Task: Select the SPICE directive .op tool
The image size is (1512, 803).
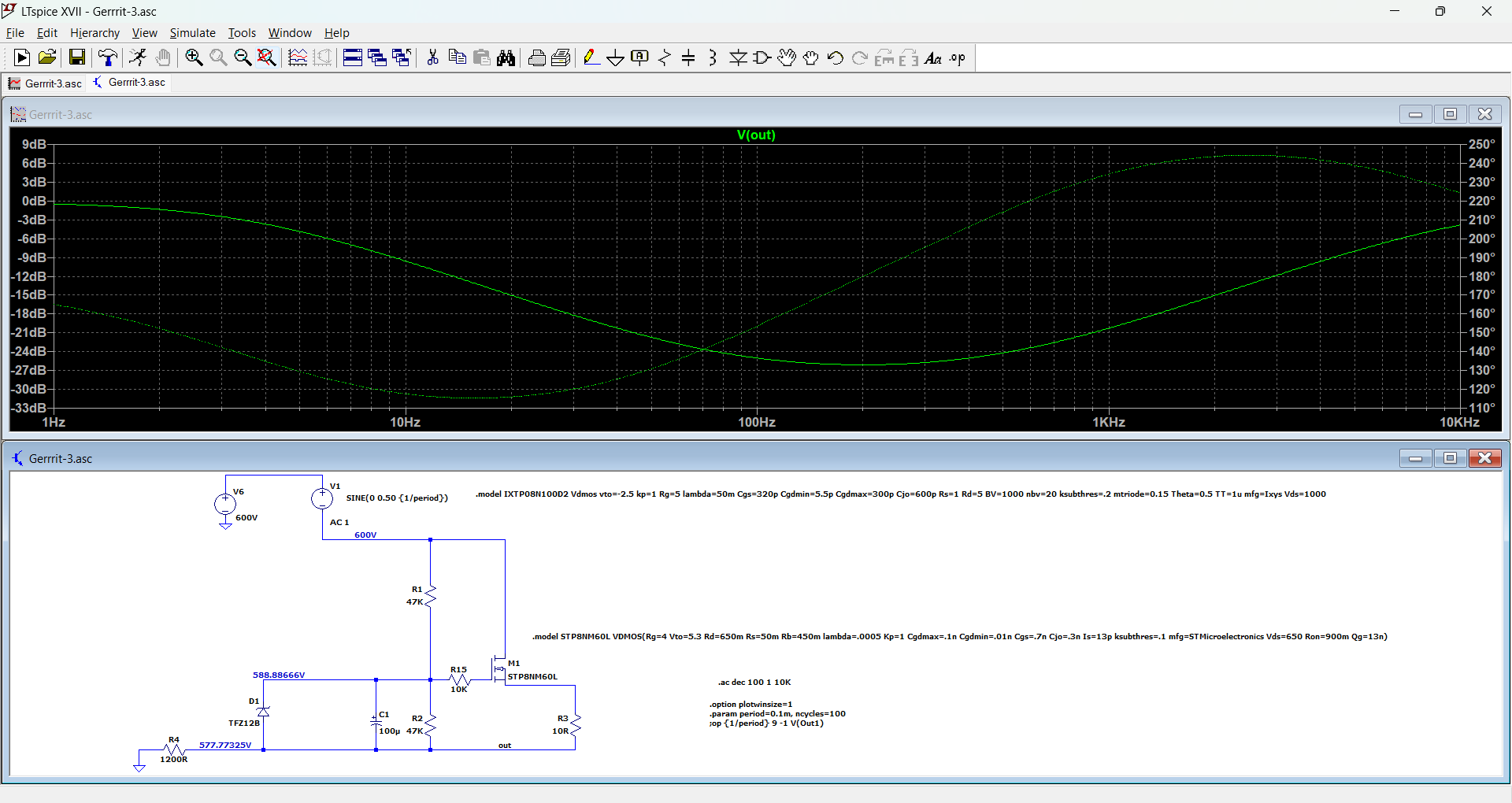Action: coord(958,57)
